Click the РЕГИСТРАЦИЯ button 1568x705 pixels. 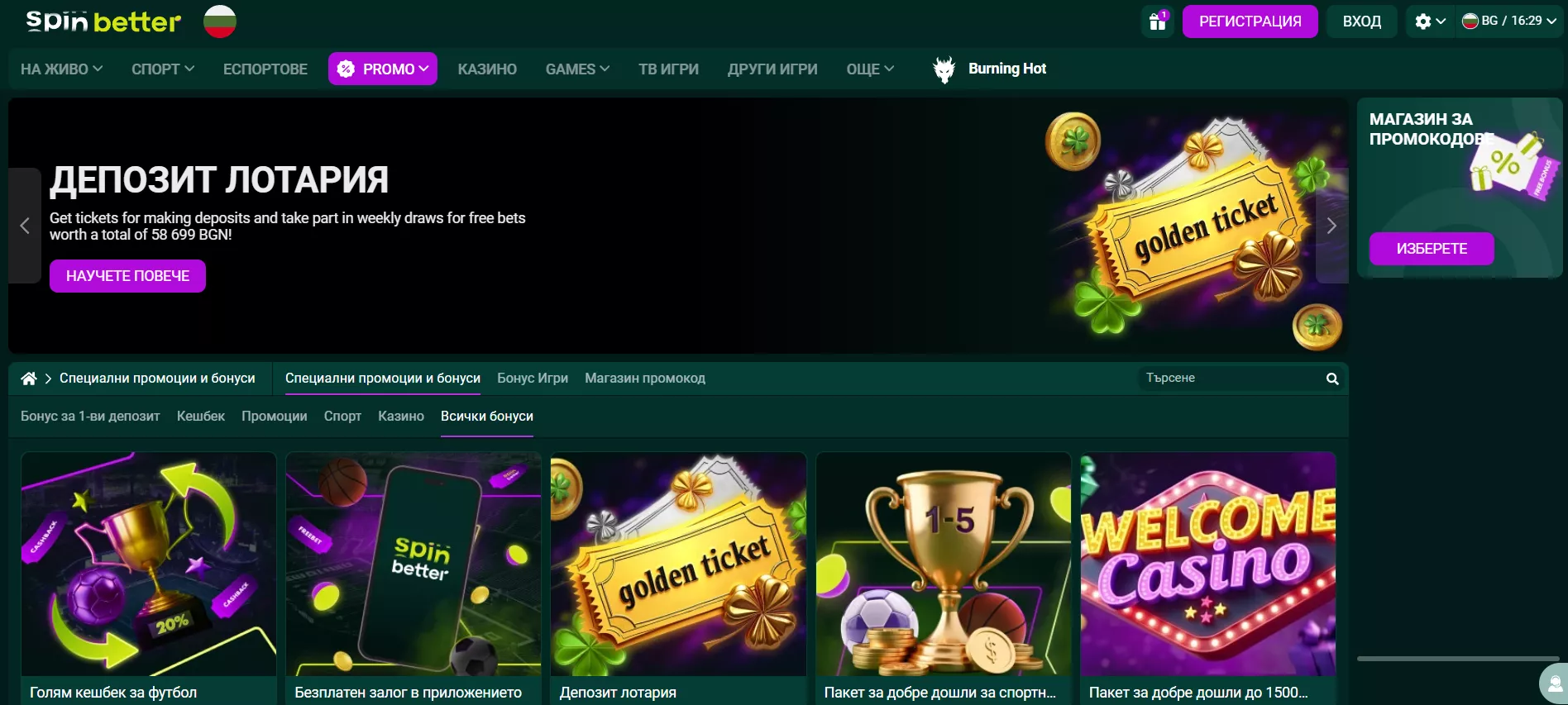pos(1250,21)
